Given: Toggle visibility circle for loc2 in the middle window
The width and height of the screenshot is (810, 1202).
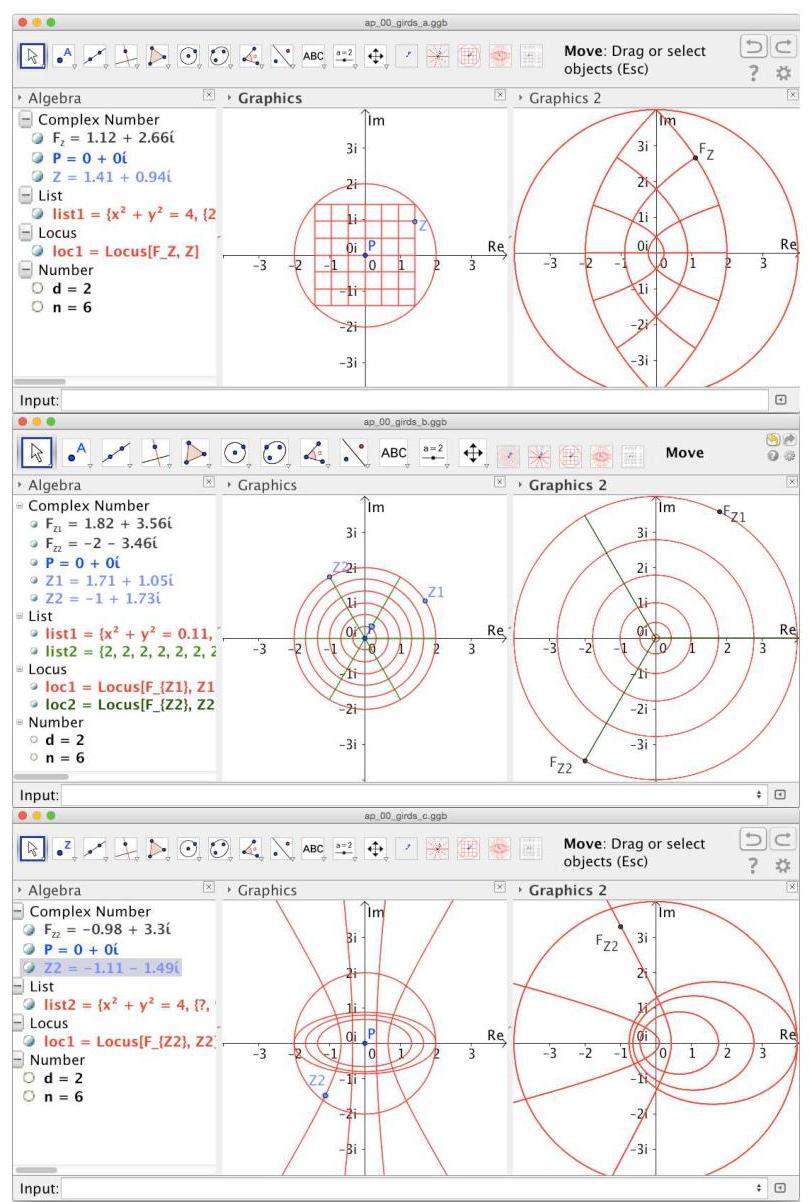Looking at the screenshot, I should point(34,705).
